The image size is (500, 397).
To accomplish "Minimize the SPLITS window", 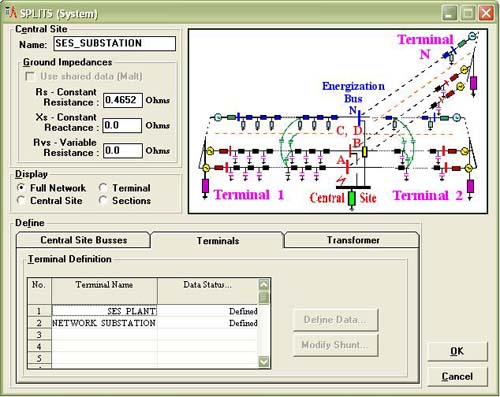I will pos(450,13).
